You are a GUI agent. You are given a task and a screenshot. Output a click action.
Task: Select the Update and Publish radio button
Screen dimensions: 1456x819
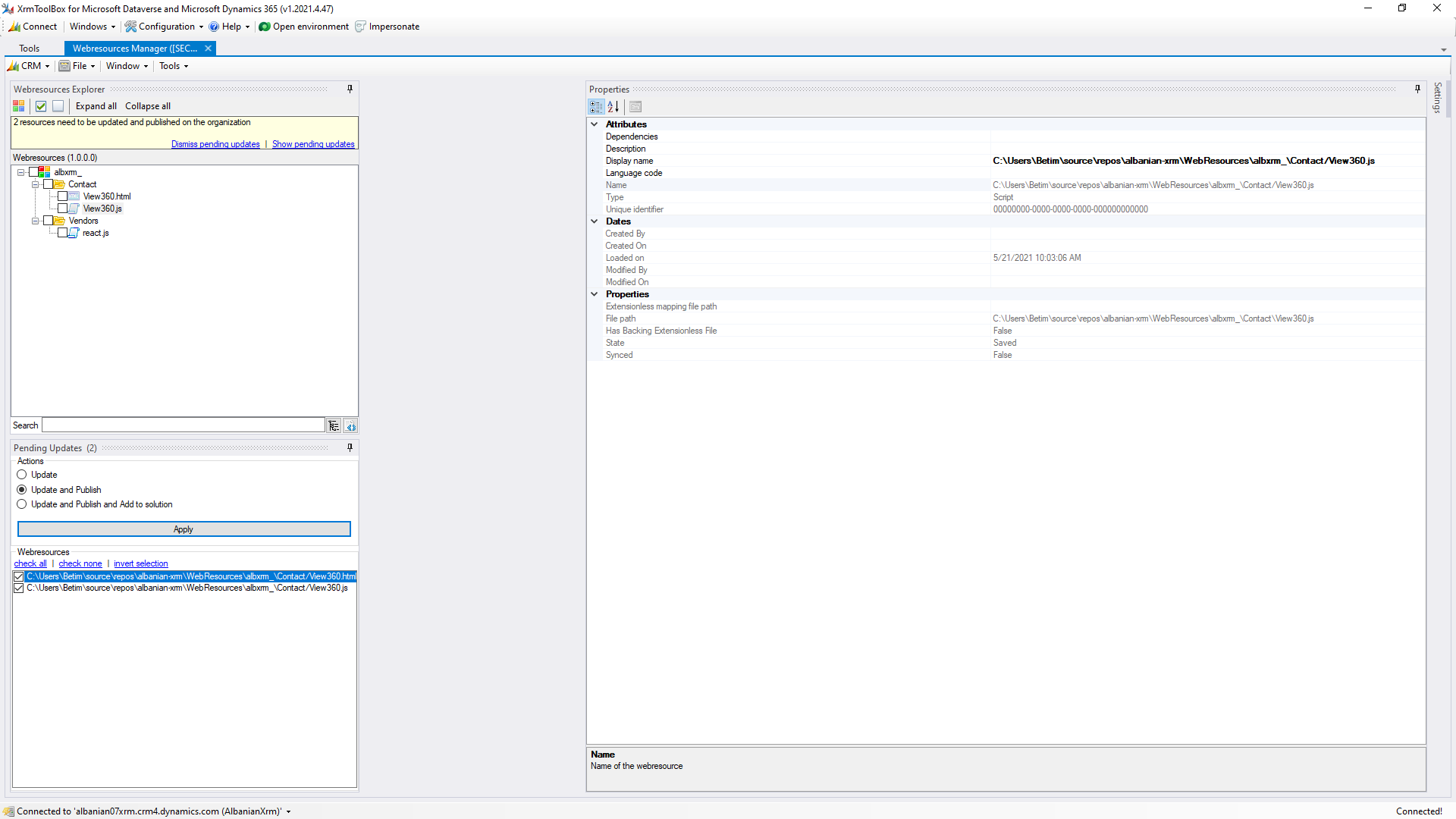point(21,489)
